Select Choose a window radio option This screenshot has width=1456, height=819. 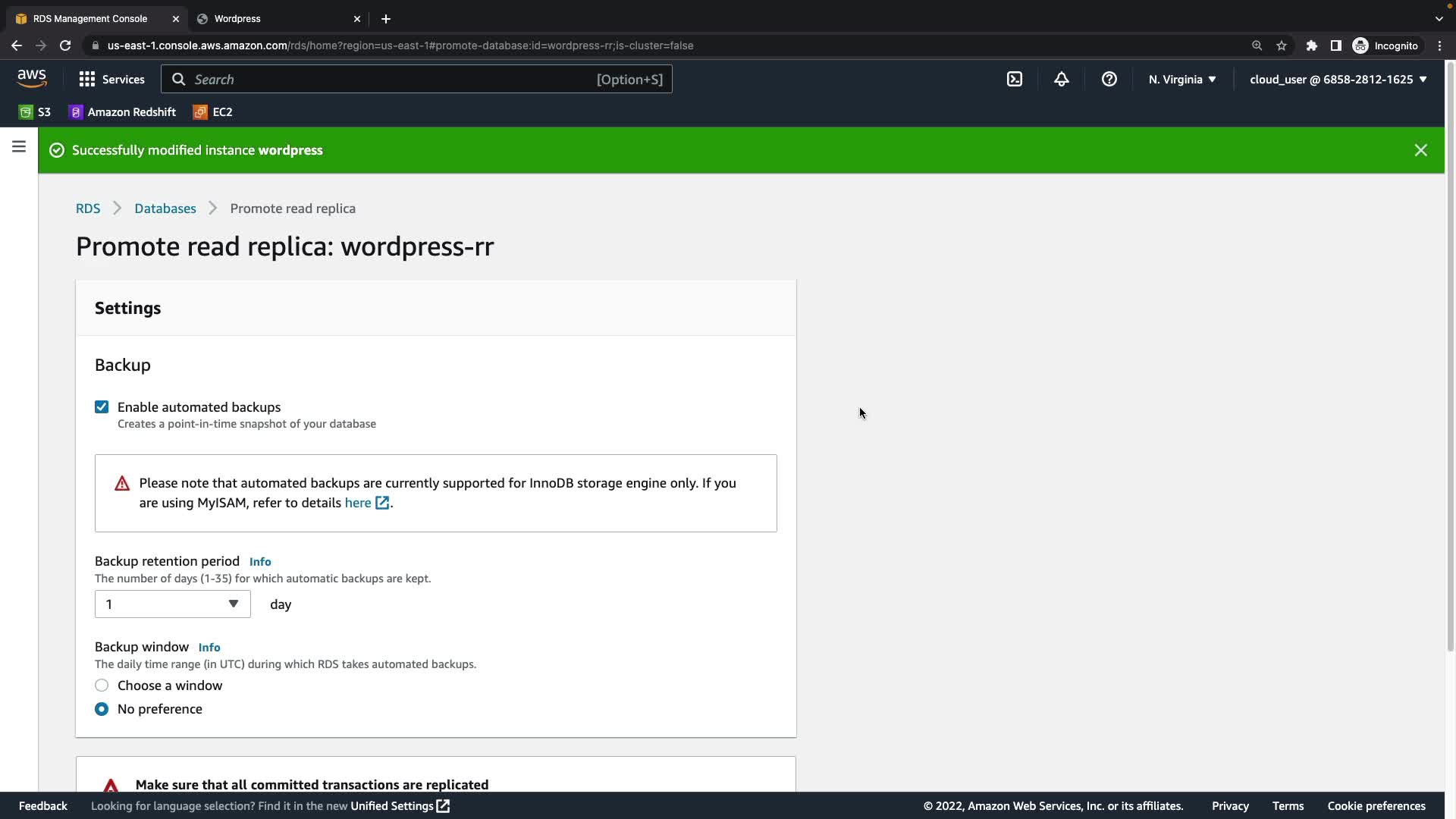(x=102, y=686)
